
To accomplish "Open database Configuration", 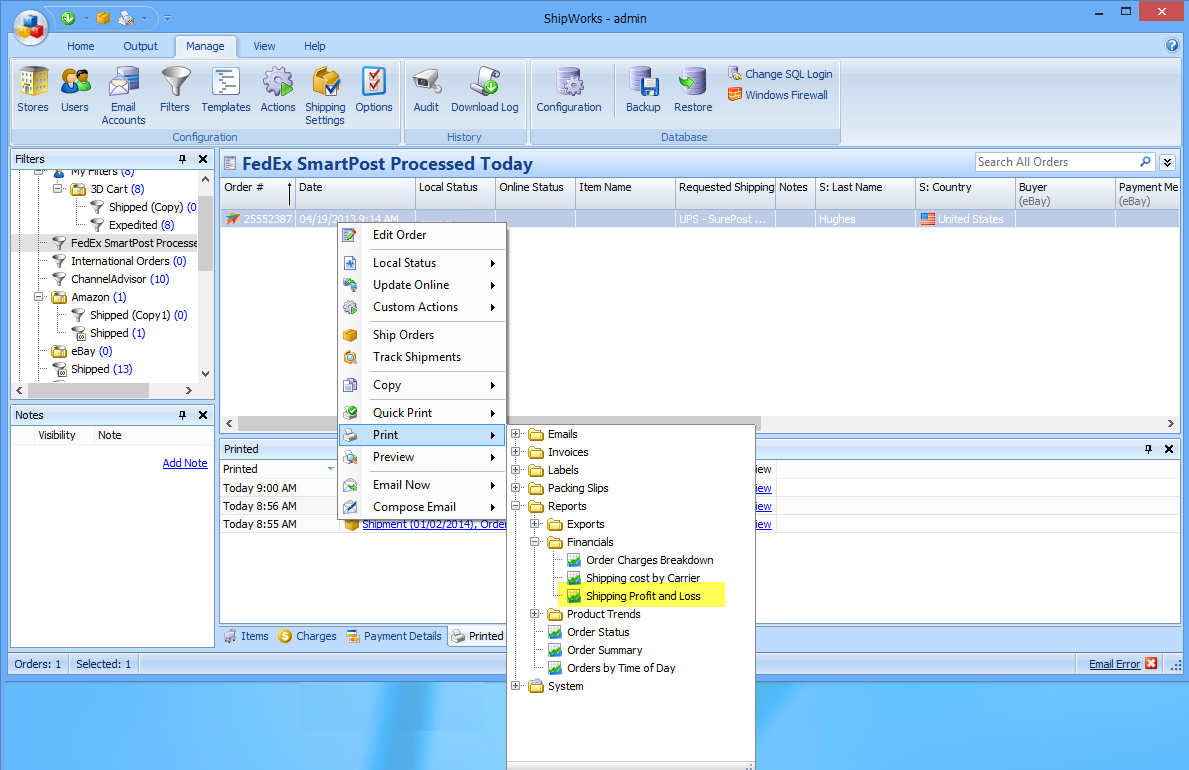I will click(x=569, y=90).
